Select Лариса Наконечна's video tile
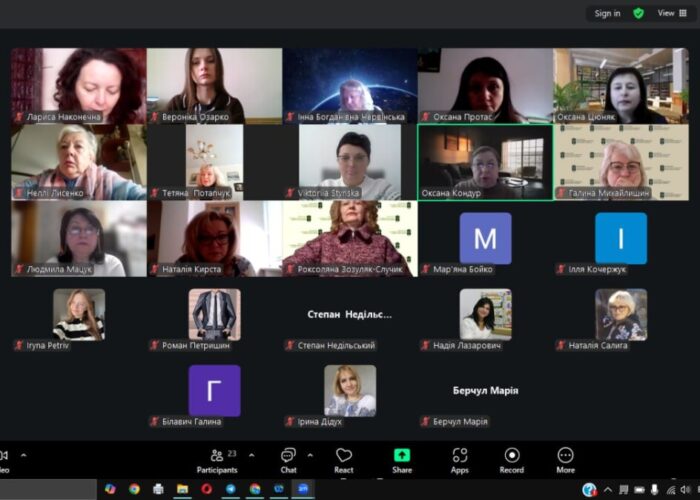 [x=78, y=85]
